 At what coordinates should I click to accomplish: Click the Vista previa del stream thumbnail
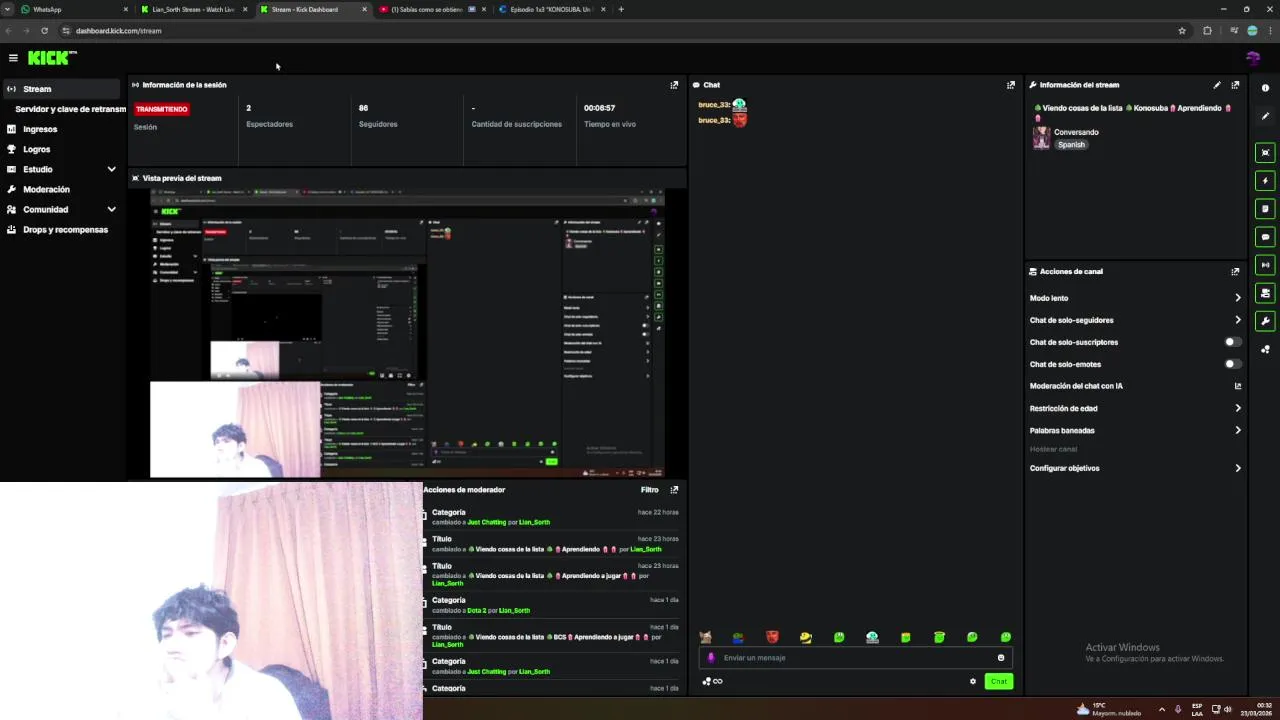point(407,333)
